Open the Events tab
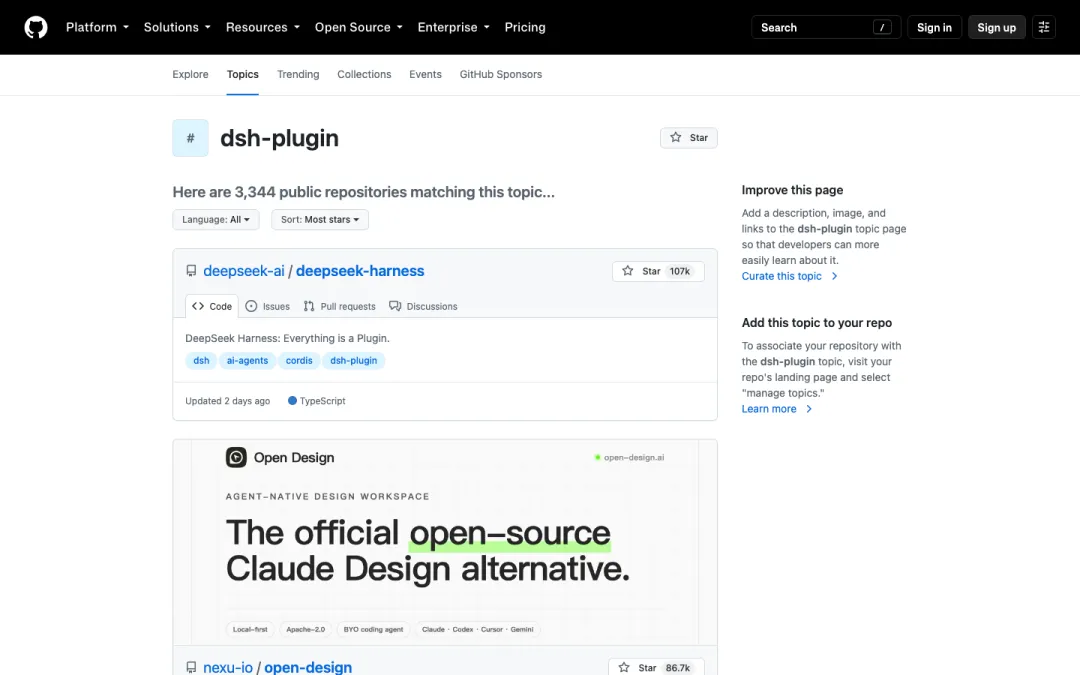This screenshot has height=675, width=1080. [x=425, y=74]
